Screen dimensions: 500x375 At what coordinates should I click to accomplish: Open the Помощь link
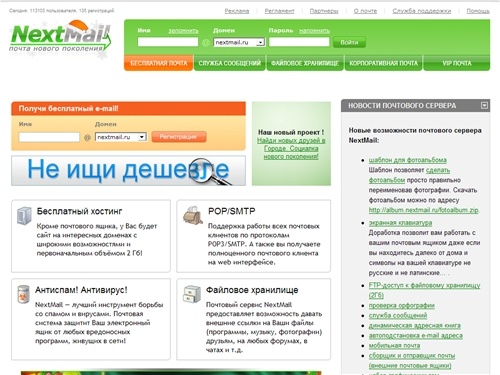tap(478, 11)
